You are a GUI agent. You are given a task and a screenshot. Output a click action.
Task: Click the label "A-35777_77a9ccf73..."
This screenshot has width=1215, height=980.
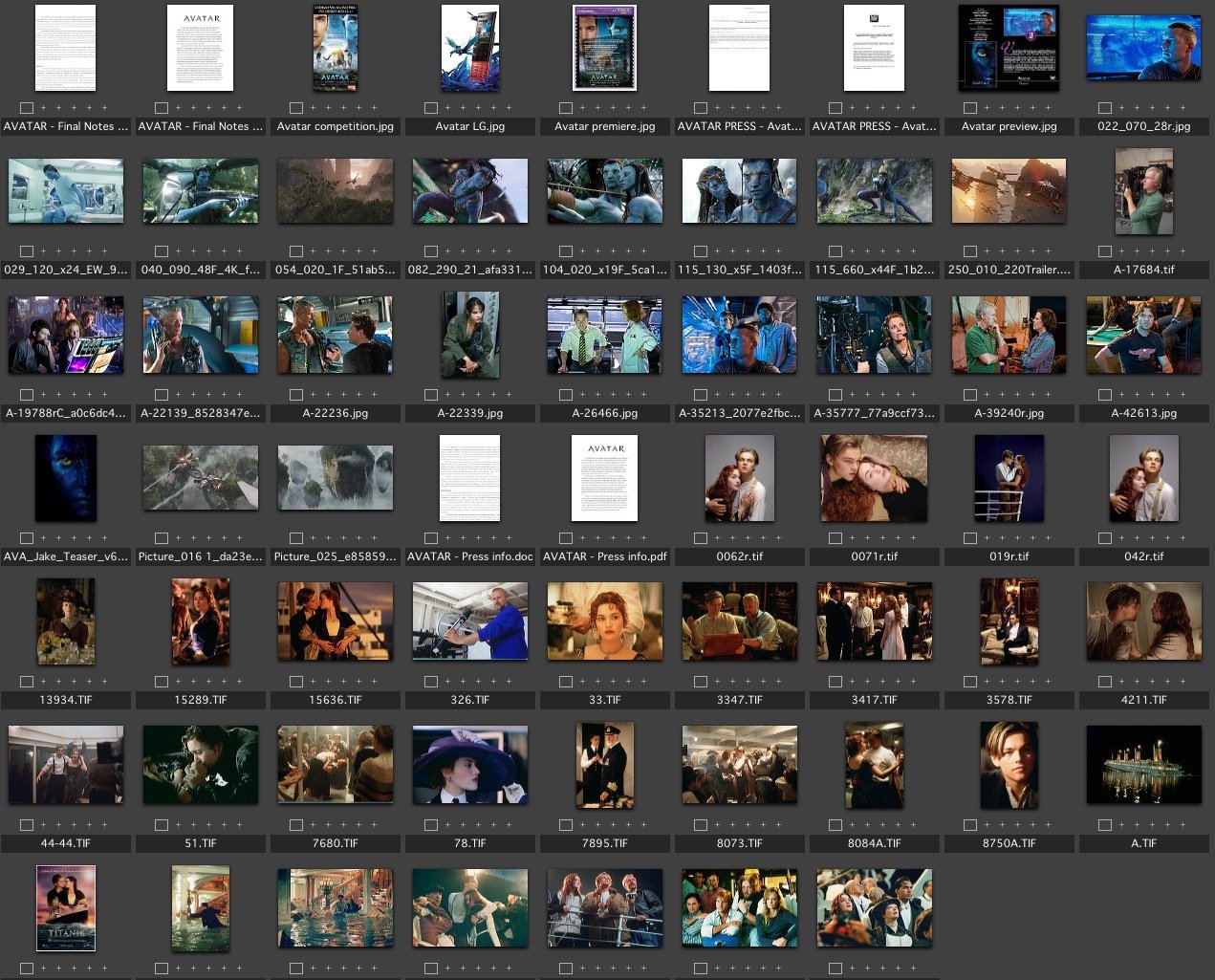[874, 413]
